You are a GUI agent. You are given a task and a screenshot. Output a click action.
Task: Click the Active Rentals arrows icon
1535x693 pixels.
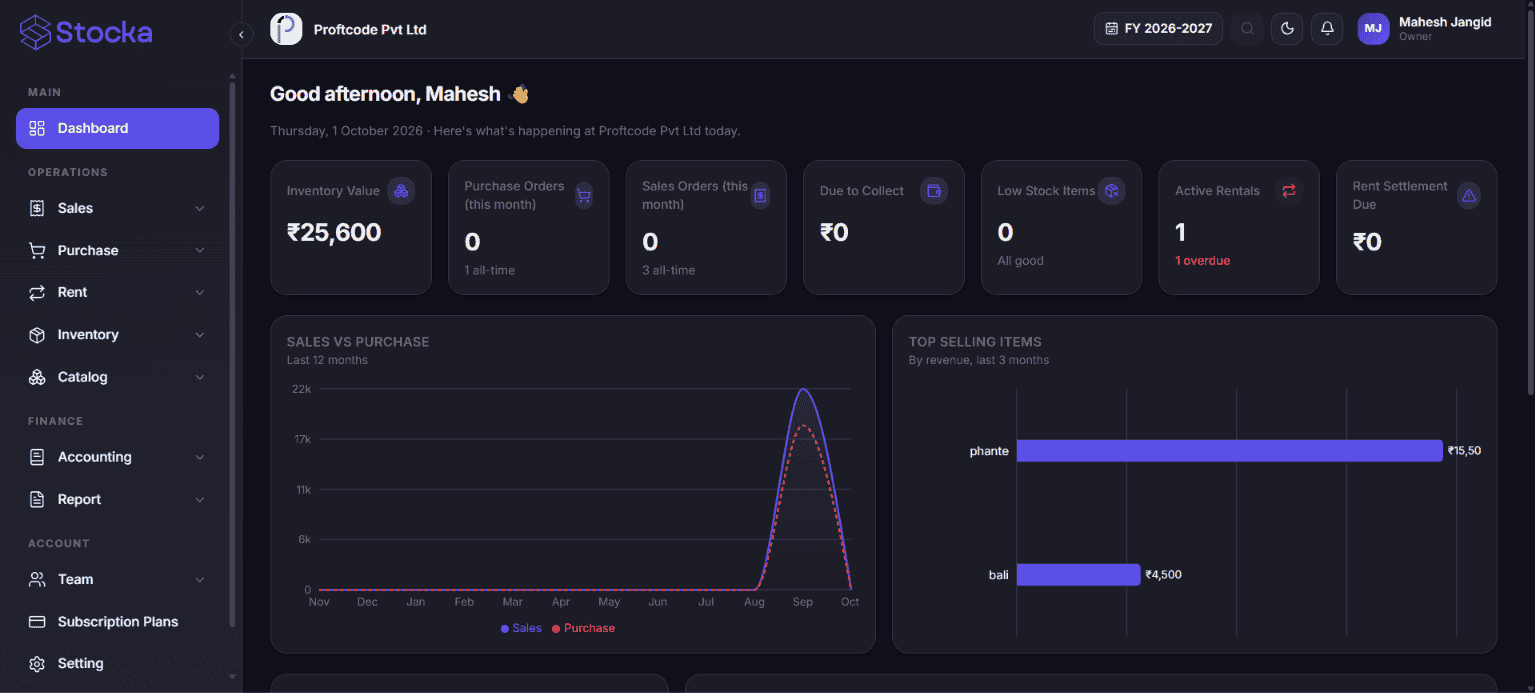point(1289,191)
